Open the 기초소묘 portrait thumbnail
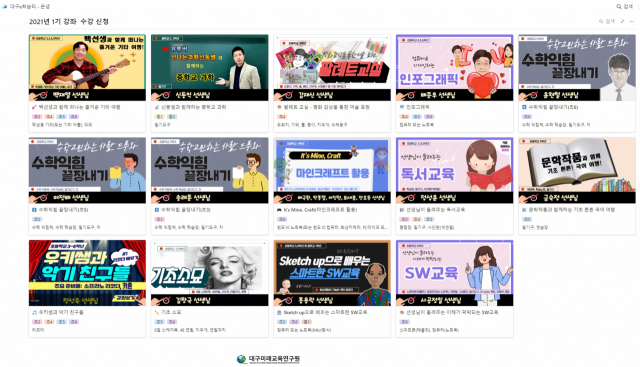This screenshot has width=640, height=367. [209, 273]
